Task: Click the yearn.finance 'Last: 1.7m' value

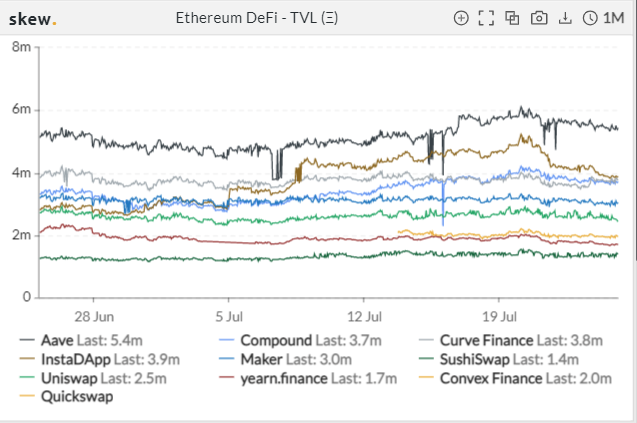Action: (364, 379)
